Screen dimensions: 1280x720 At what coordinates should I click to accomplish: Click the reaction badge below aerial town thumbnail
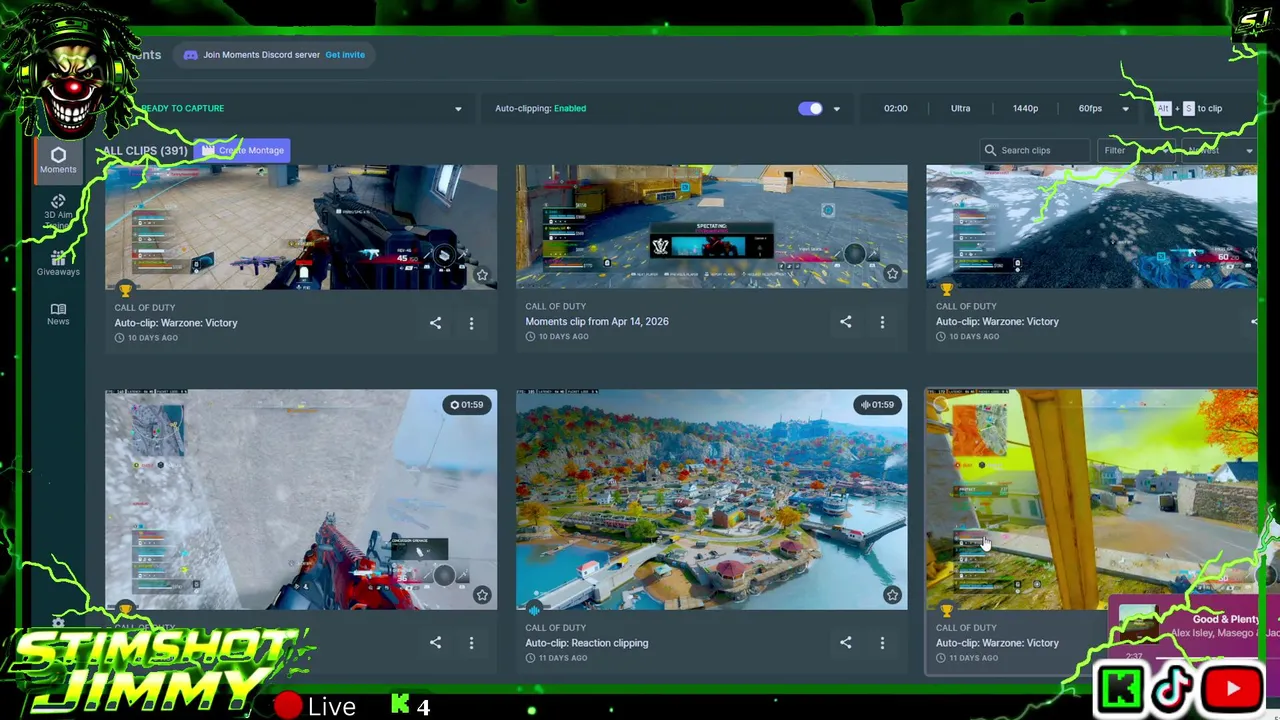pos(534,610)
